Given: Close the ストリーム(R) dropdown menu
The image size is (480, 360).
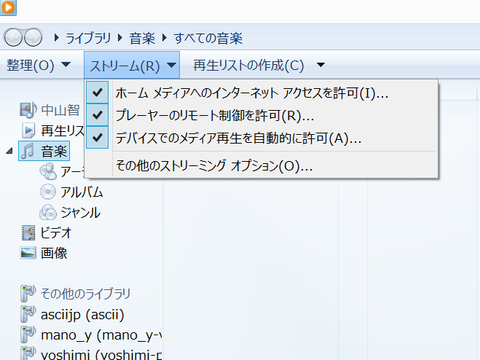Looking at the screenshot, I should pos(132,65).
